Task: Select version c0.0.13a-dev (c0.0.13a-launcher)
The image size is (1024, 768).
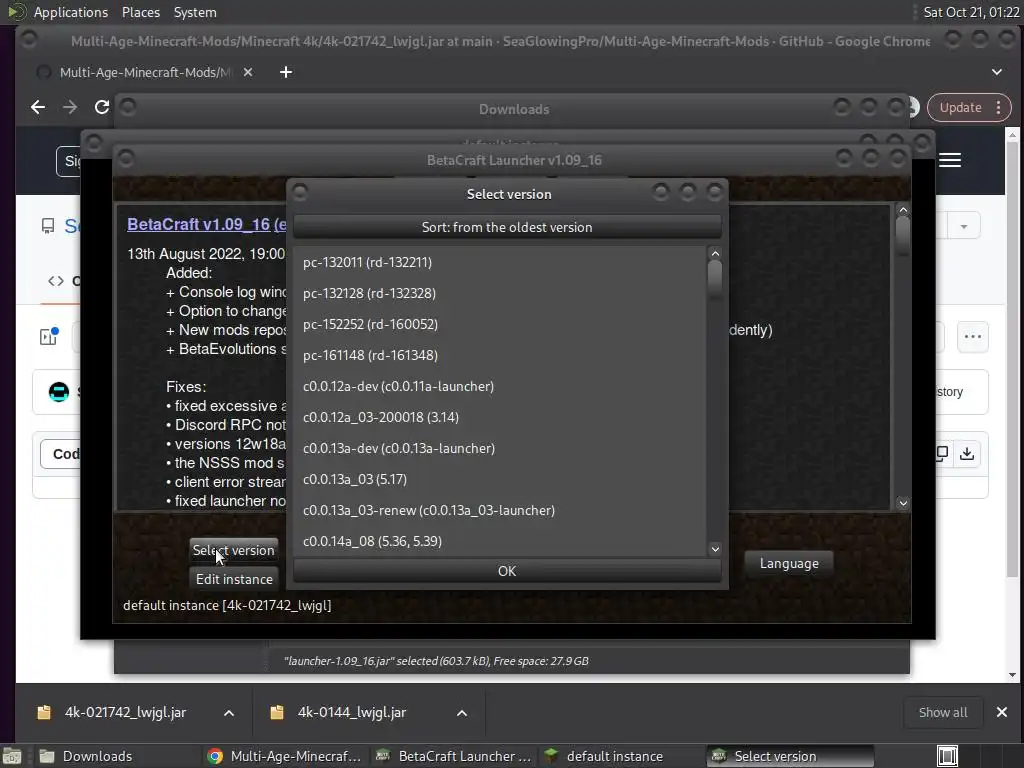Action: [500, 449]
